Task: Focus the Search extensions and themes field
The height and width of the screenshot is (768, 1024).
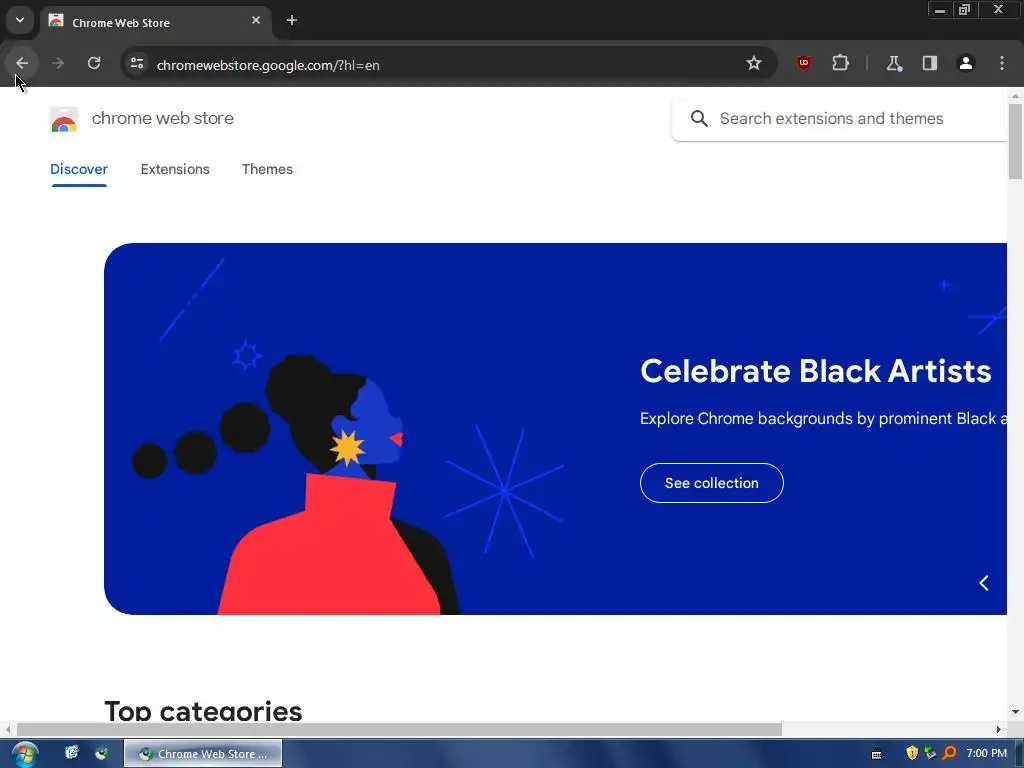Action: click(x=840, y=119)
